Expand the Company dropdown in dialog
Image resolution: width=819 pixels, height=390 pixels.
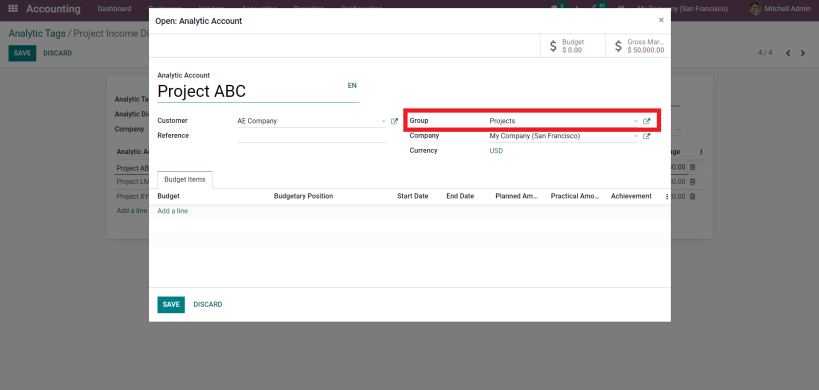point(636,136)
